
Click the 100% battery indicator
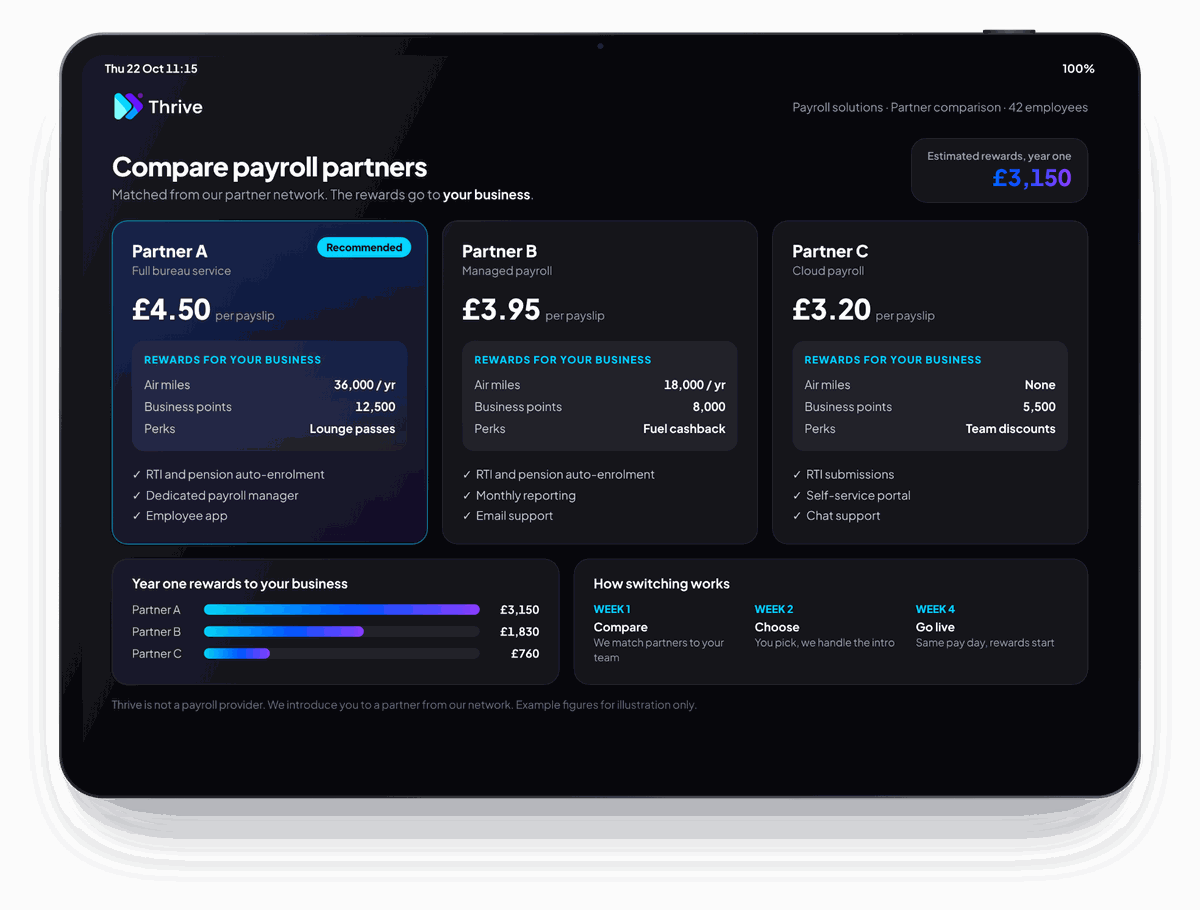pyautogui.click(x=1078, y=69)
